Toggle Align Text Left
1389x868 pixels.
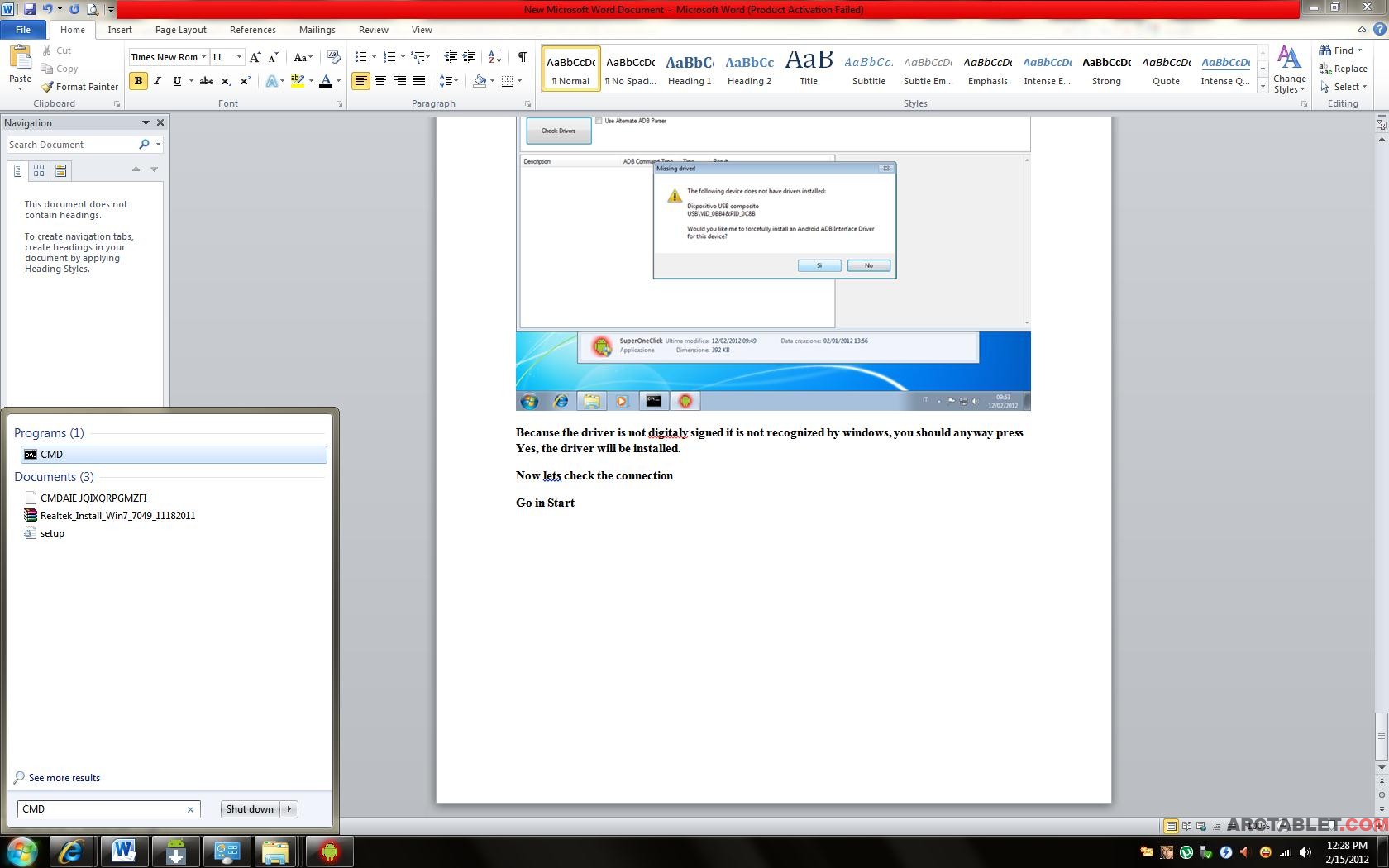coord(360,81)
